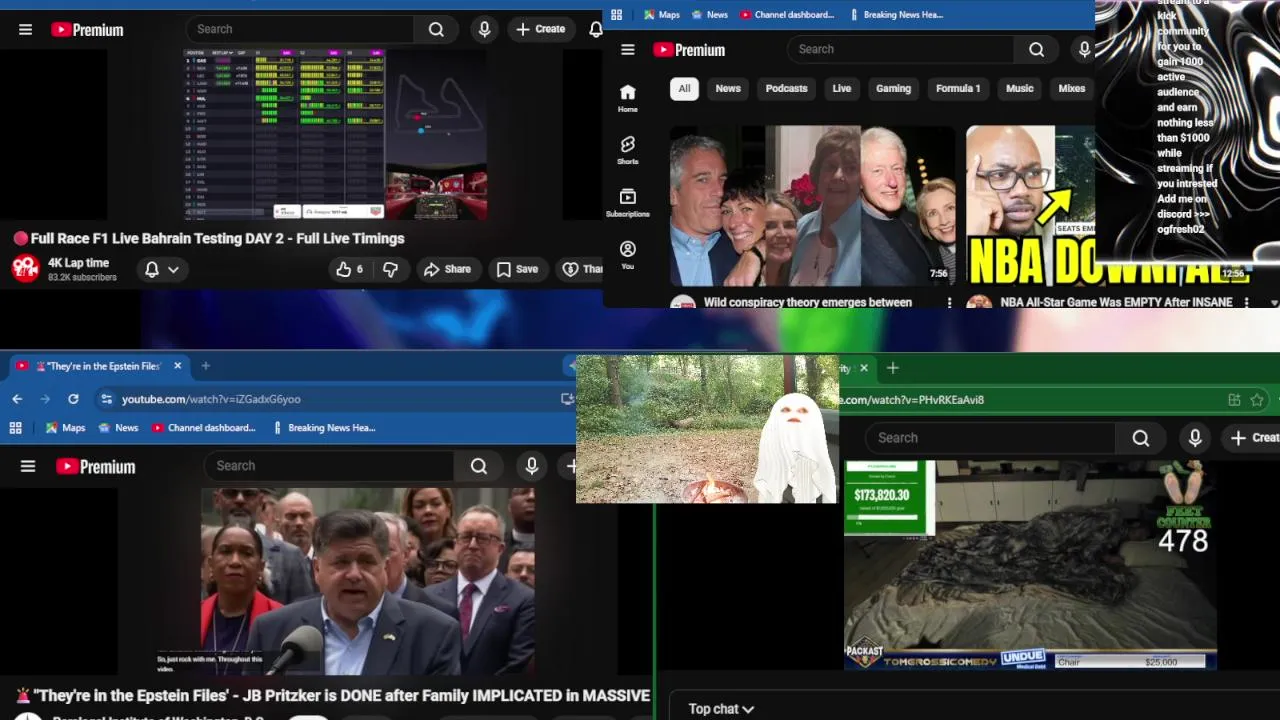Open Maps bookmark in top-right window
Screen dimensions: 1280x720
[x=661, y=15]
